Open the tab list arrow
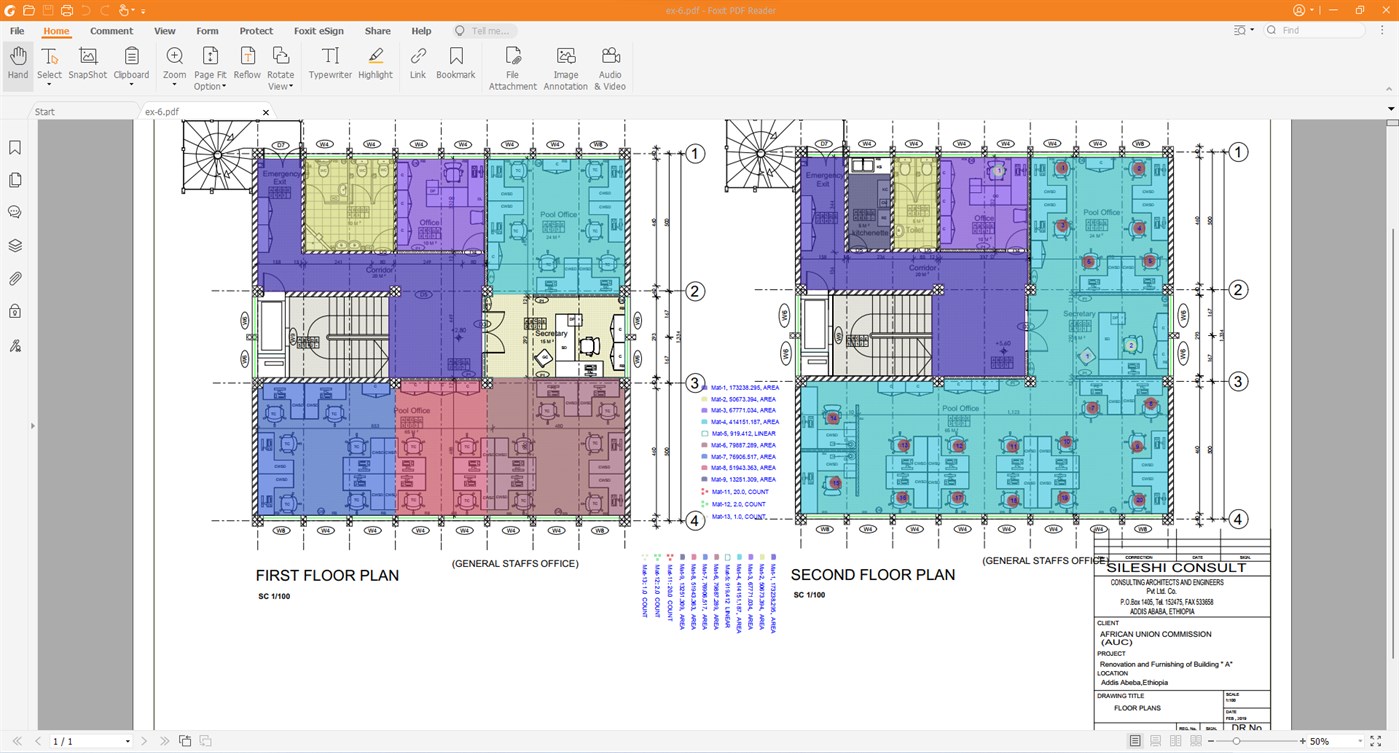Viewport: 1399px width, 753px height. (x=1391, y=108)
